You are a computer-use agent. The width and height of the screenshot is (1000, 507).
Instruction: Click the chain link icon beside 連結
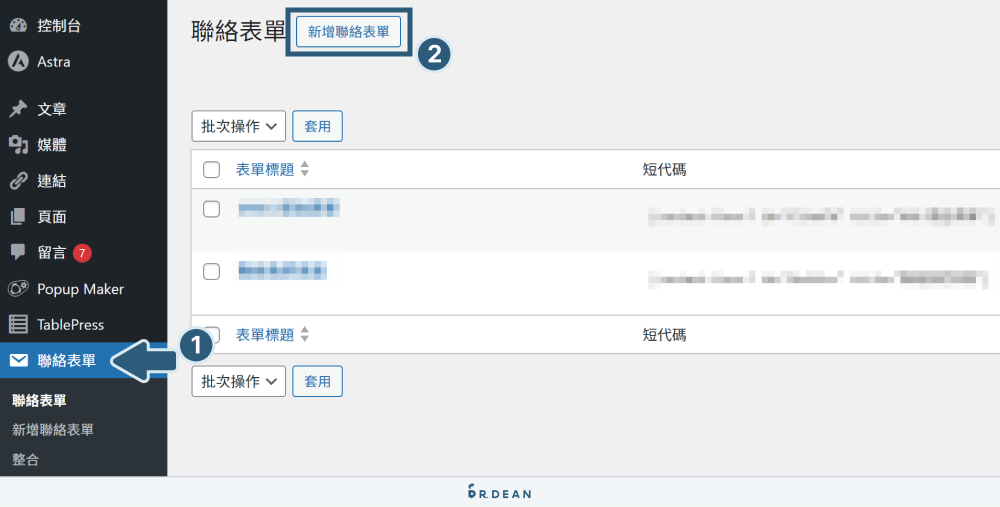pyautogui.click(x=18, y=181)
